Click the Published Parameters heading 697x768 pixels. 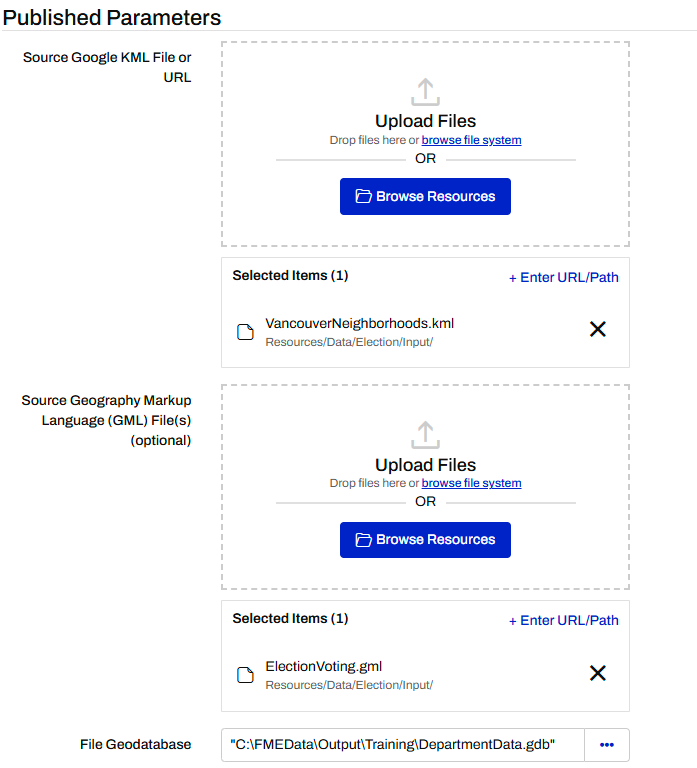(112, 17)
